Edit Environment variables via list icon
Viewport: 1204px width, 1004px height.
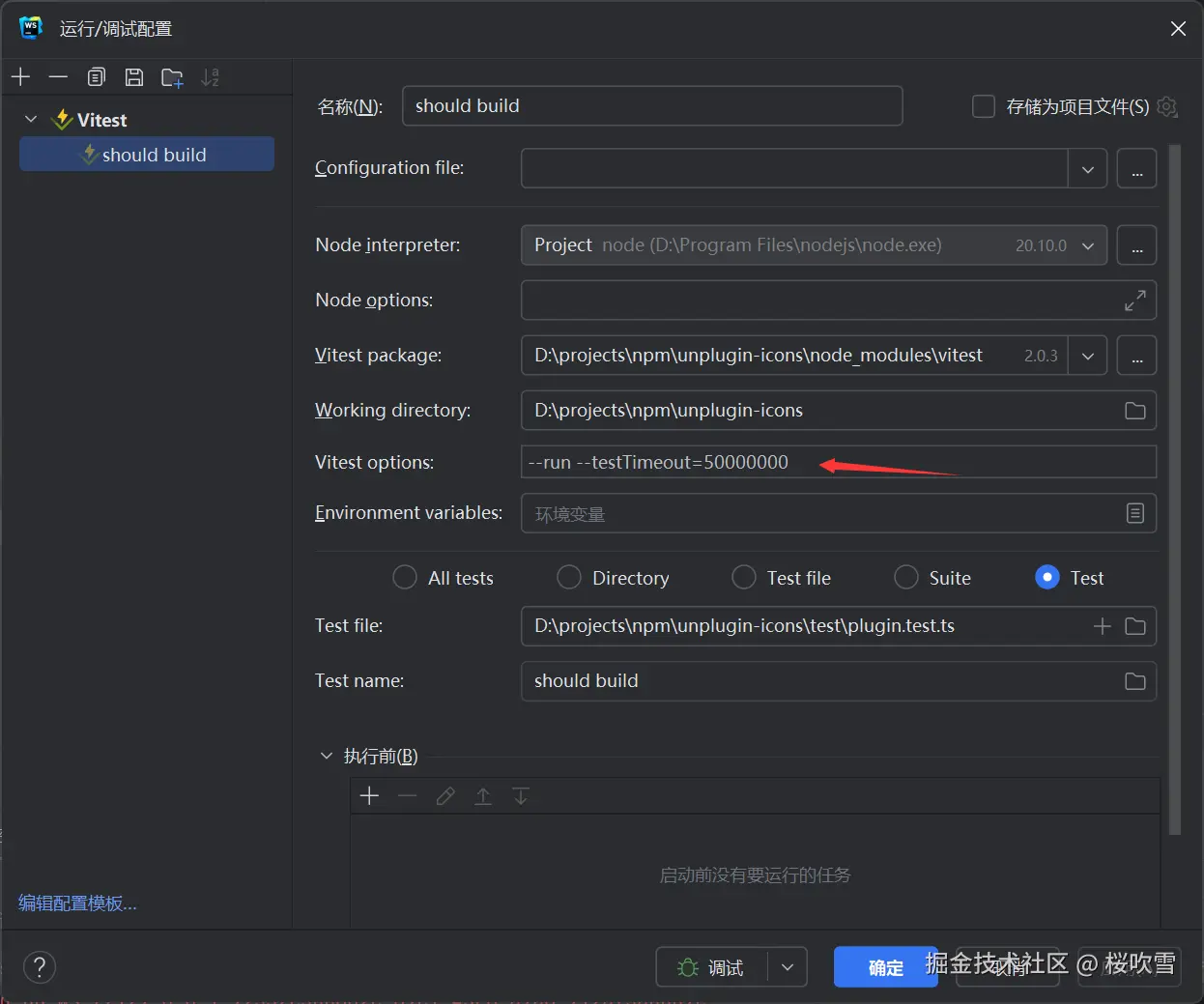[x=1135, y=513]
